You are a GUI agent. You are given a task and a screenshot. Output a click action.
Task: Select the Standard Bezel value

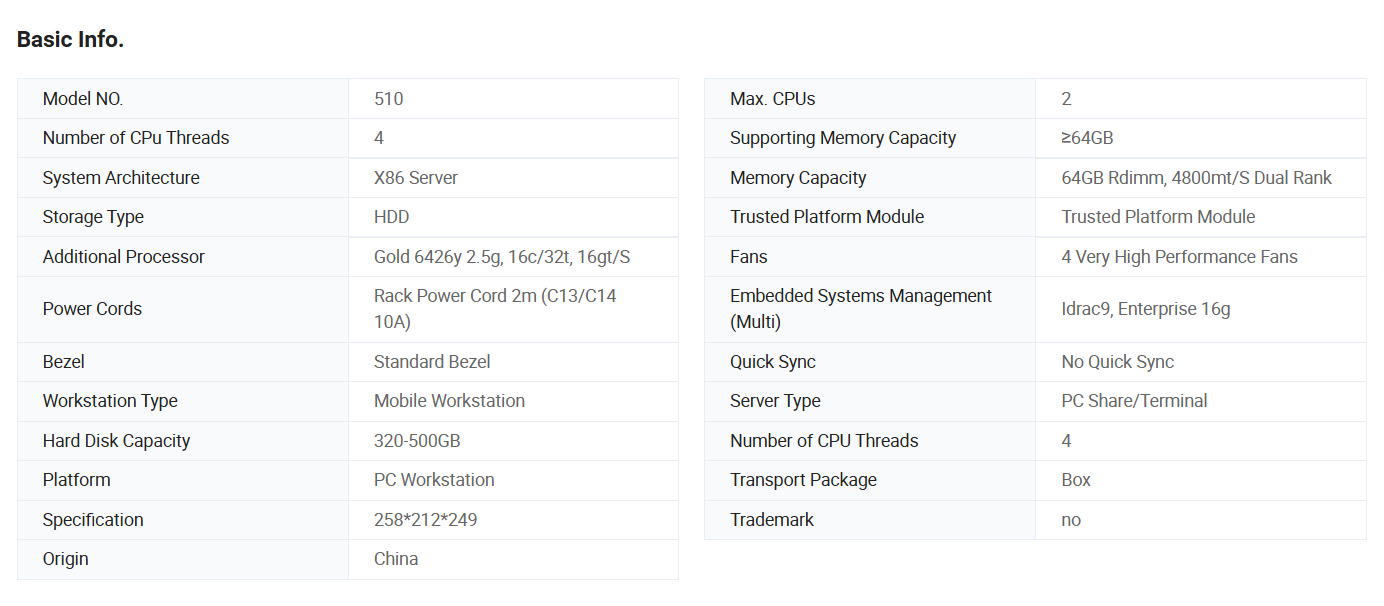pos(432,362)
